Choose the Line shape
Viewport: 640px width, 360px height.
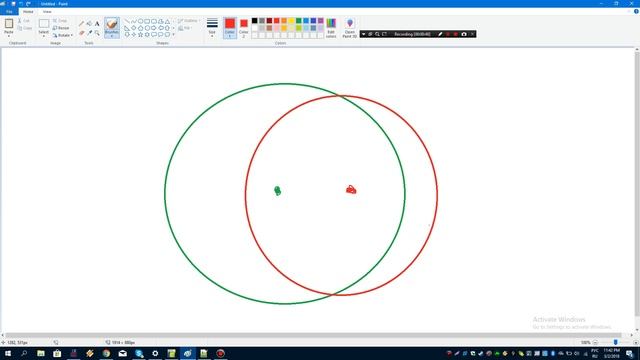tap(127, 21)
